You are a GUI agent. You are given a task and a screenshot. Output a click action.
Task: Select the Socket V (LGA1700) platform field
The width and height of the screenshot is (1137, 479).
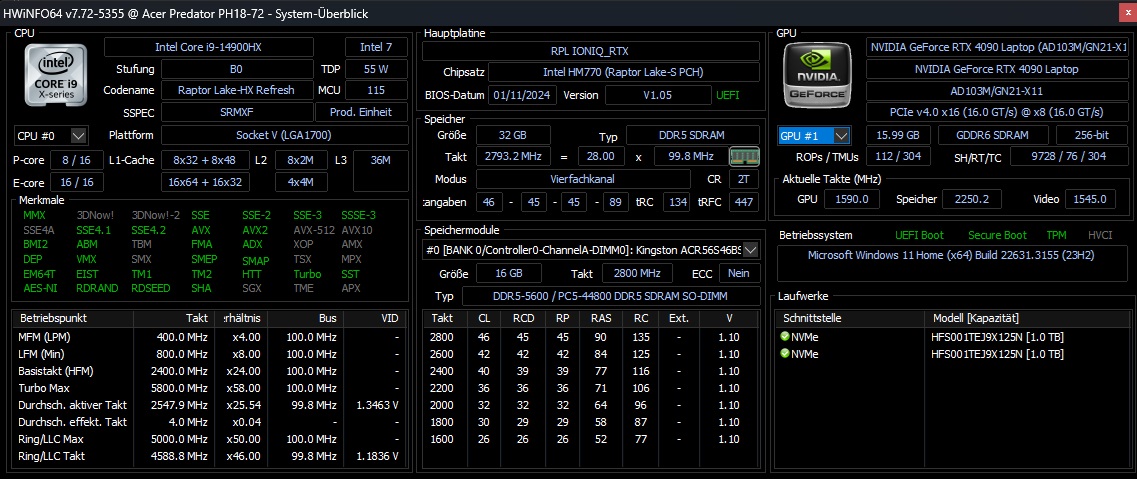pyautogui.click(x=284, y=136)
